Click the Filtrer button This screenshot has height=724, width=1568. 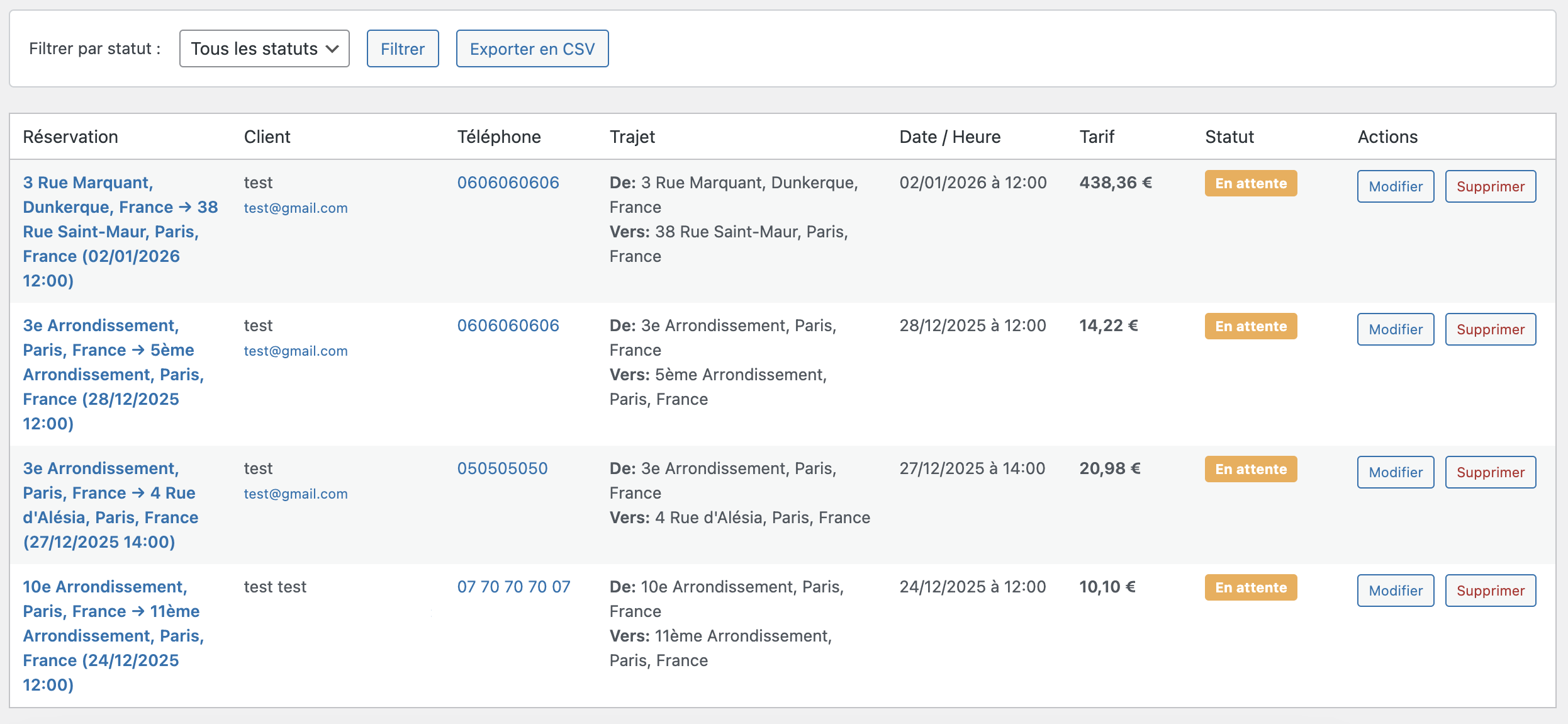[403, 48]
